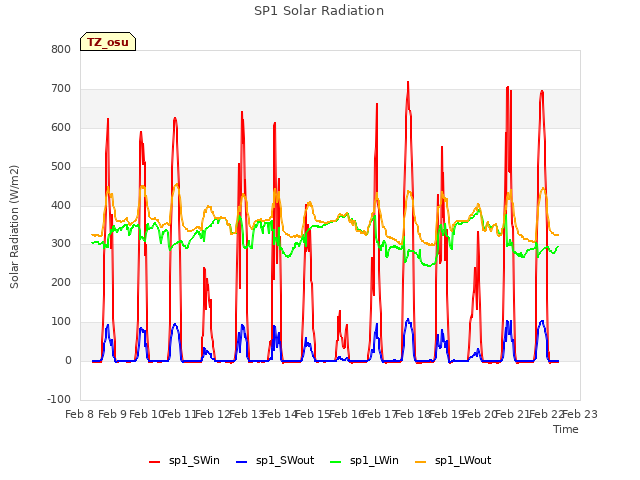Click the -100 y-axis tick label

[59, 399]
